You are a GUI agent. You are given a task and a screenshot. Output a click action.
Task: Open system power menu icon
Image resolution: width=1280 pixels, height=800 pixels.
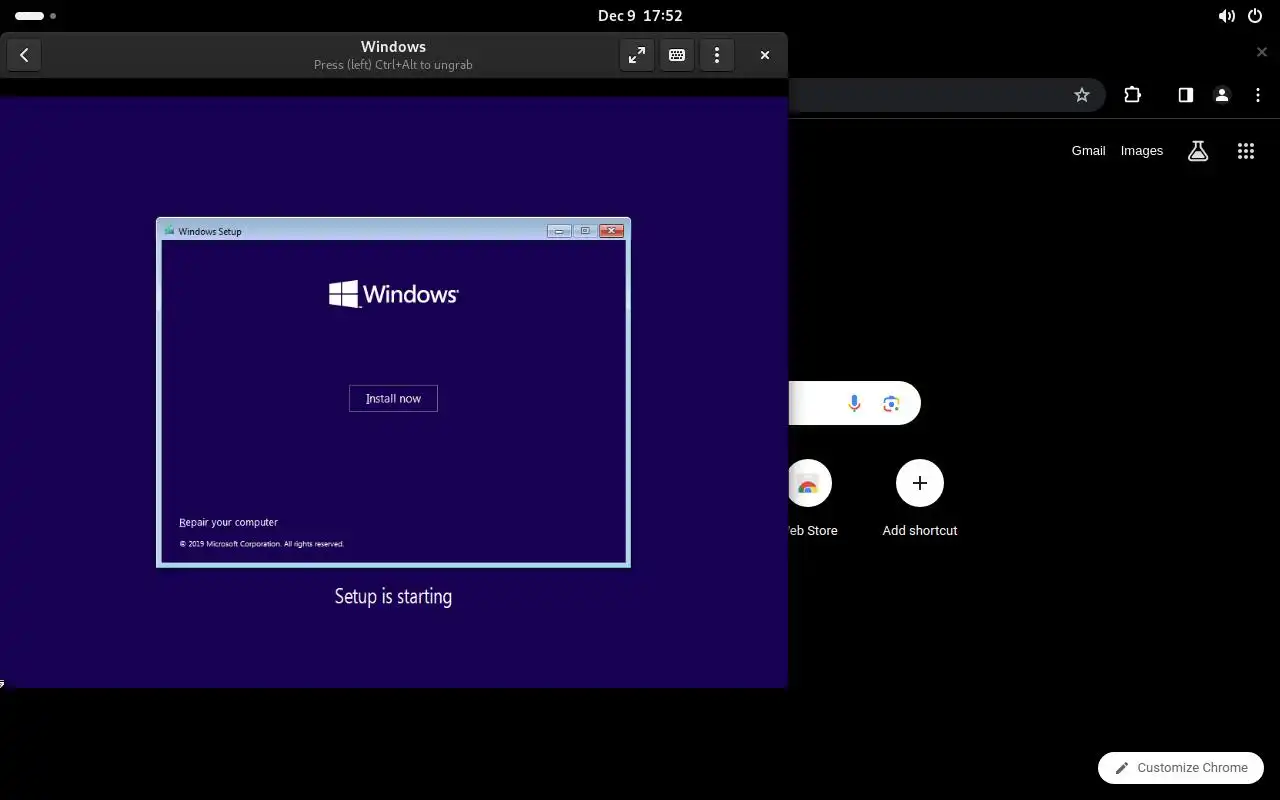[1255, 16]
